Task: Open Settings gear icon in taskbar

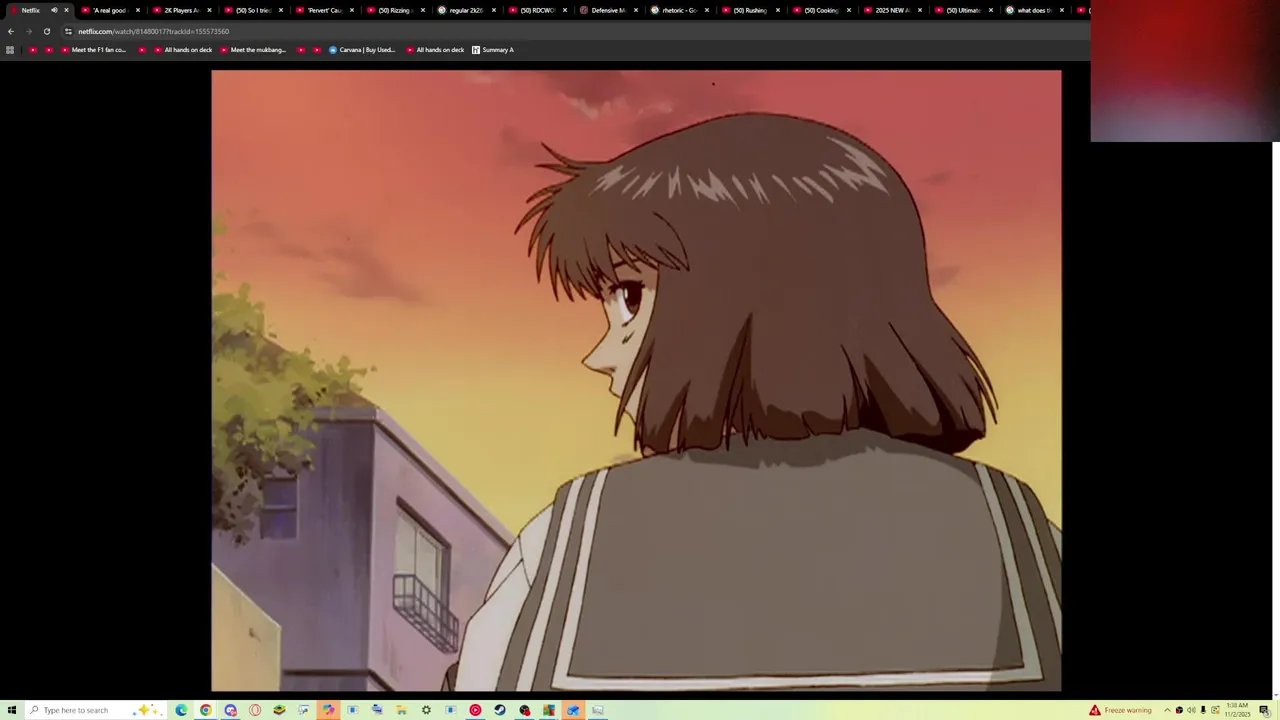Action: point(426,710)
